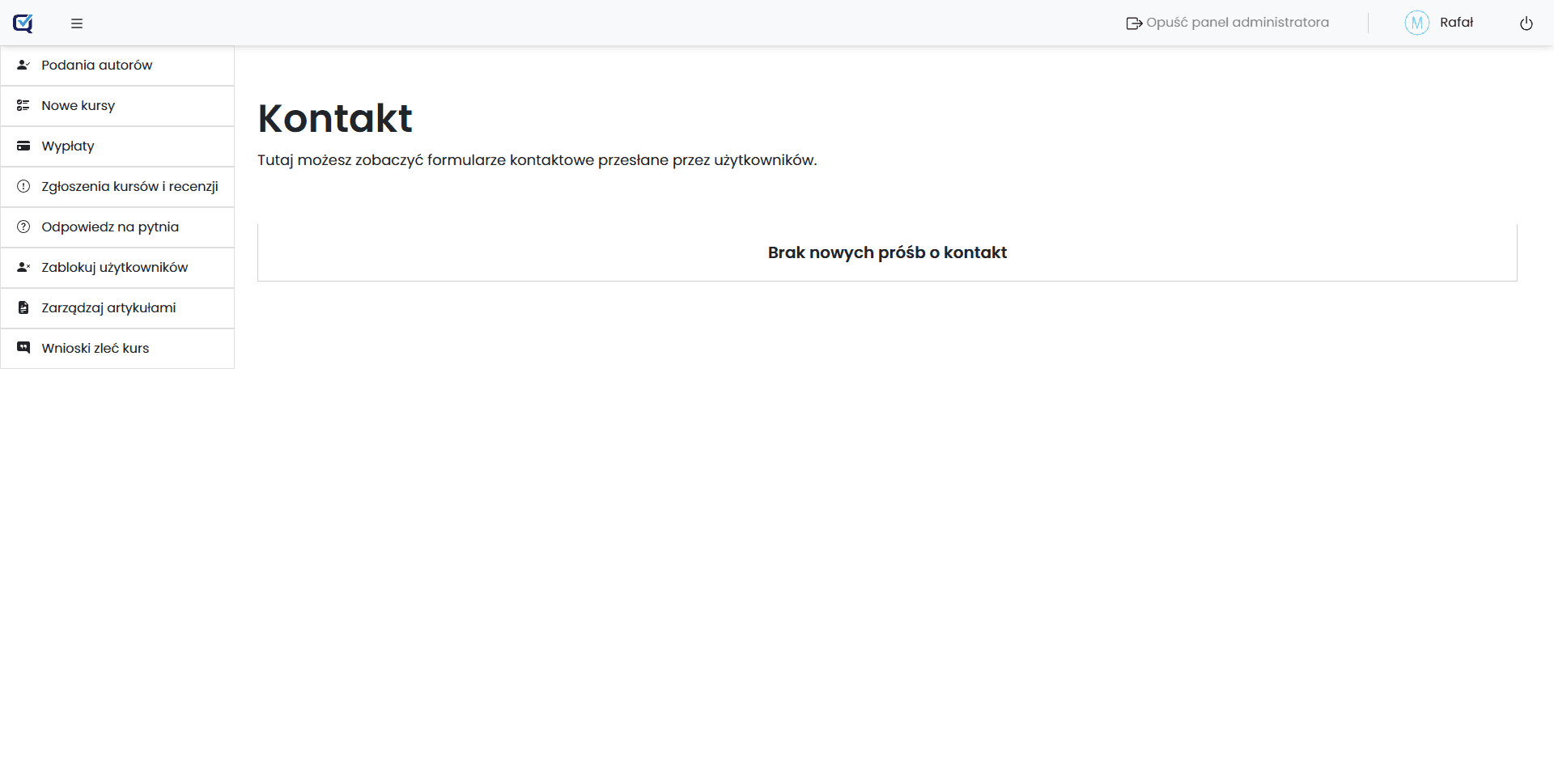This screenshot has width=1554, height=784.
Task: Click the site logo in the header
Action: [x=23, y=23]
